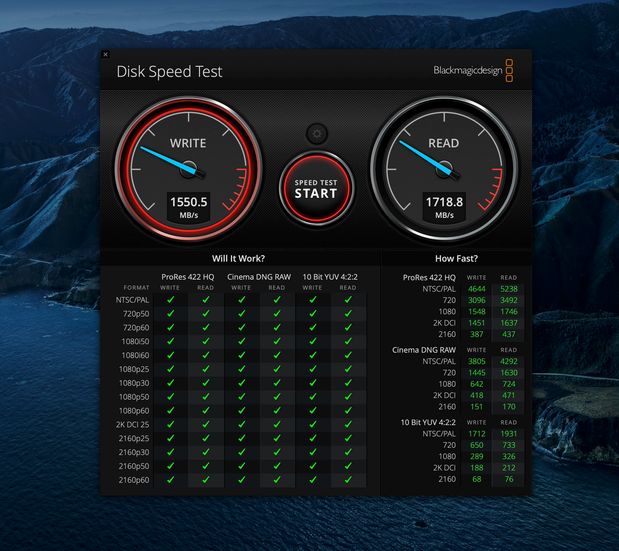Click the NTSC/PAL row label in Will It Work
Viewport: 619px width, 551px height.
(132, 300)
